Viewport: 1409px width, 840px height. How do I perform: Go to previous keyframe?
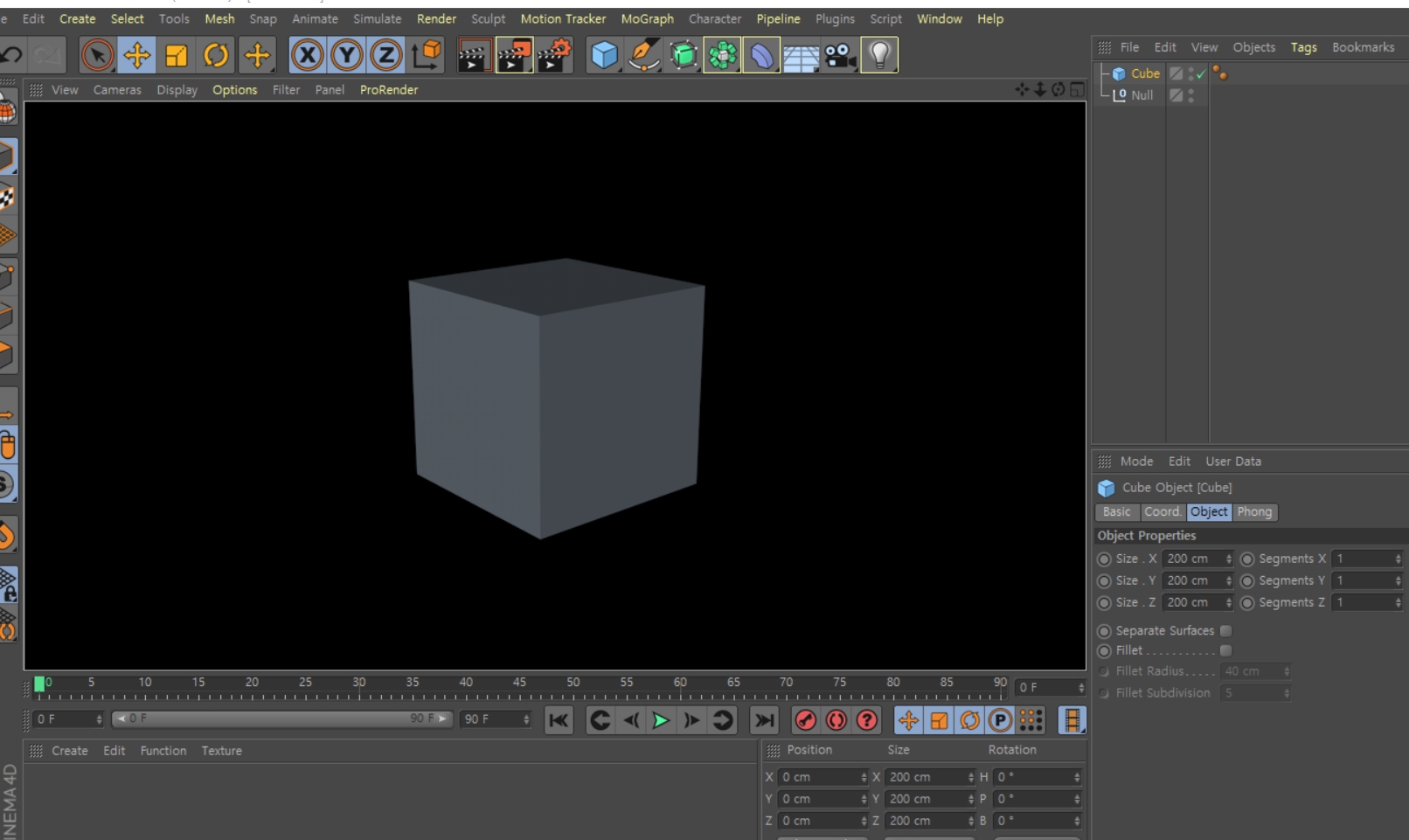point(600,720)
